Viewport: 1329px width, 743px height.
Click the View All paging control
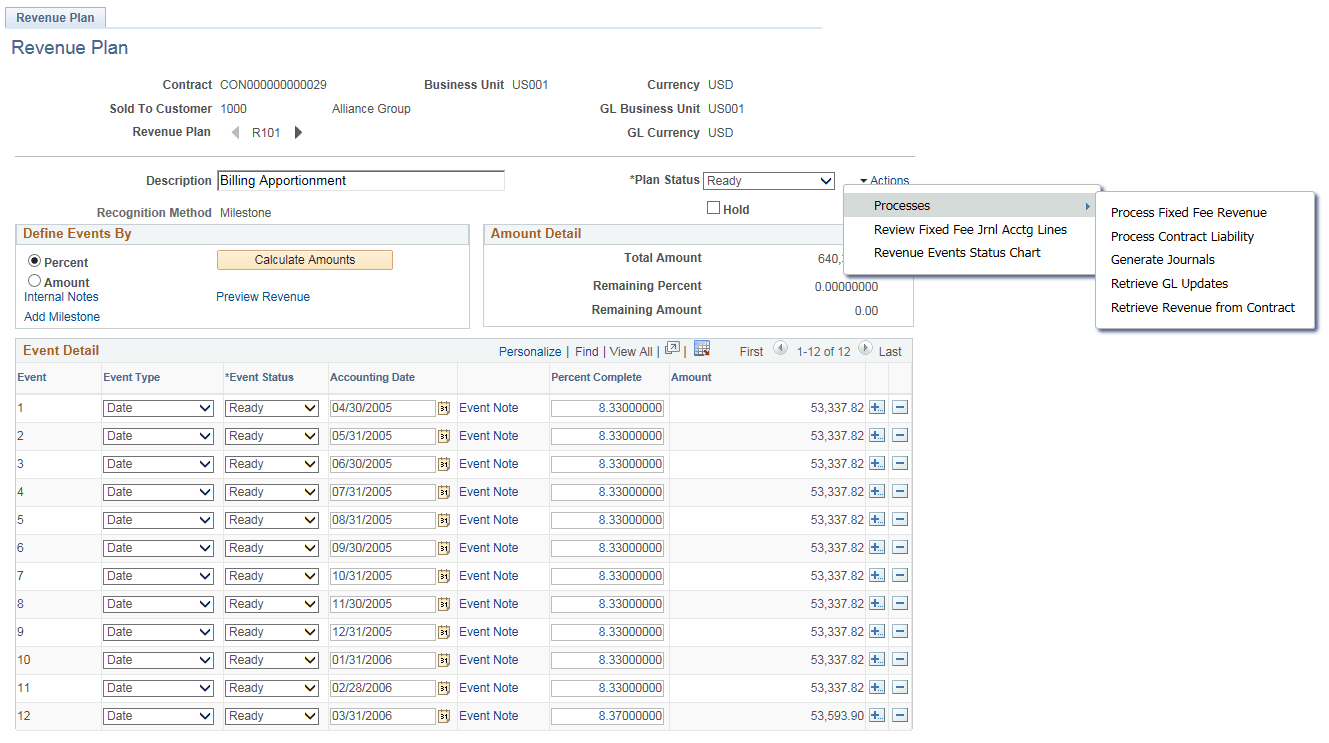point(630,351)
